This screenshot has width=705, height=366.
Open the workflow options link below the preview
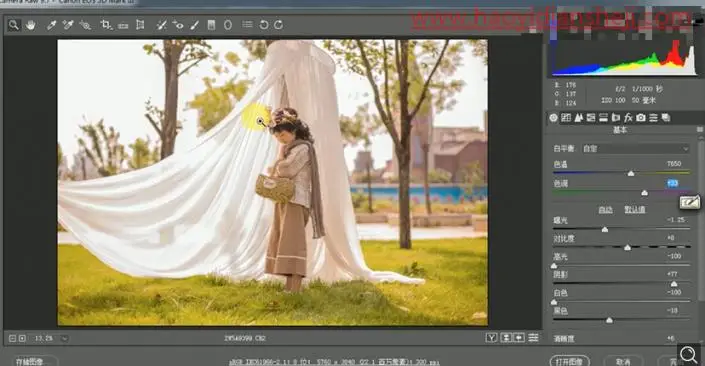(x=335, y=362)
